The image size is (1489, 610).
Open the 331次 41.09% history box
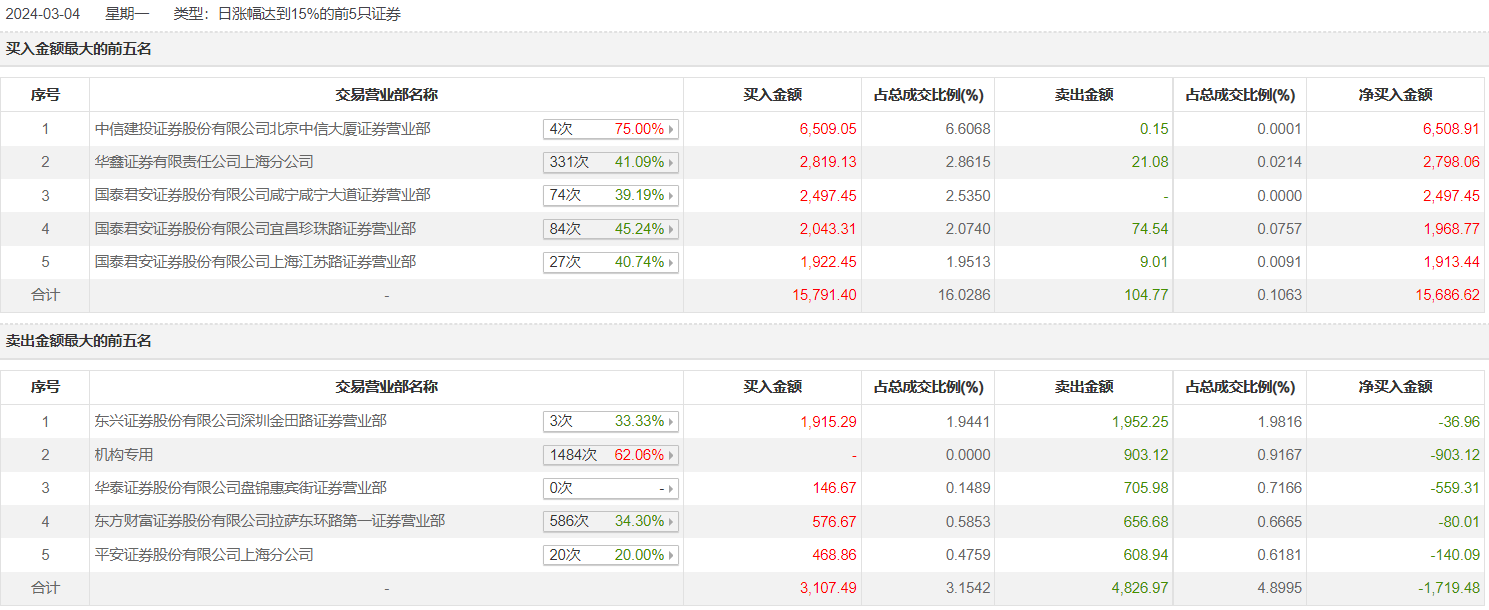pyautogui.click(x=610, y=162)
